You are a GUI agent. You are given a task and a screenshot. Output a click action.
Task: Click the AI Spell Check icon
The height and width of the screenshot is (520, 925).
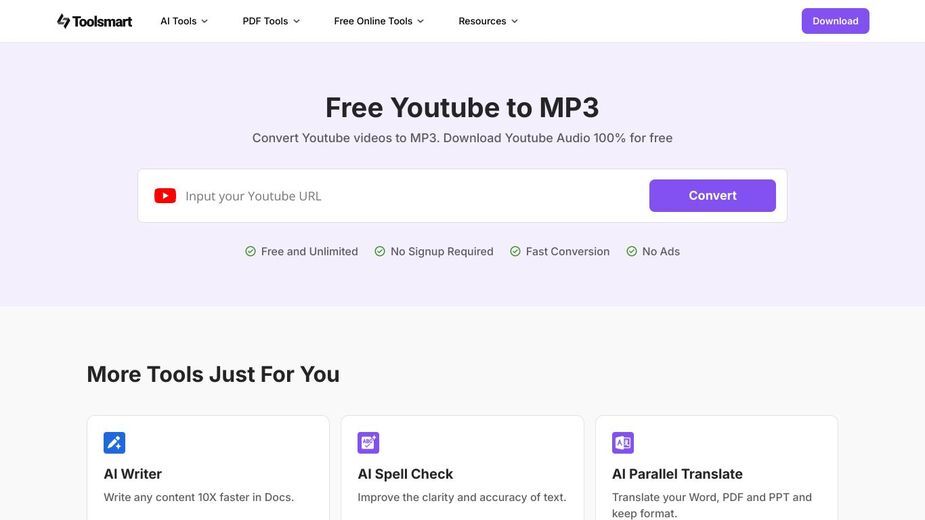click(368, 443)
